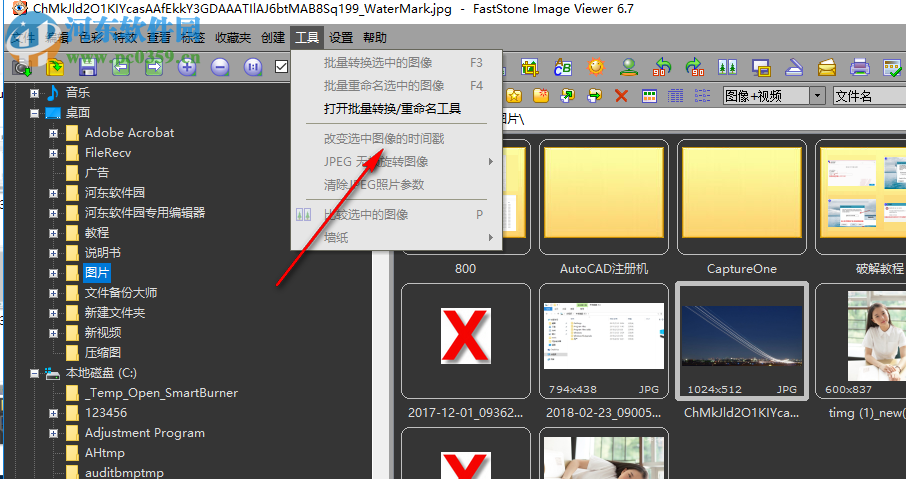This screenshot has height=479, width=906.
Task: Select the 广告 folder in tree
Action: click(x=96, y=173)
